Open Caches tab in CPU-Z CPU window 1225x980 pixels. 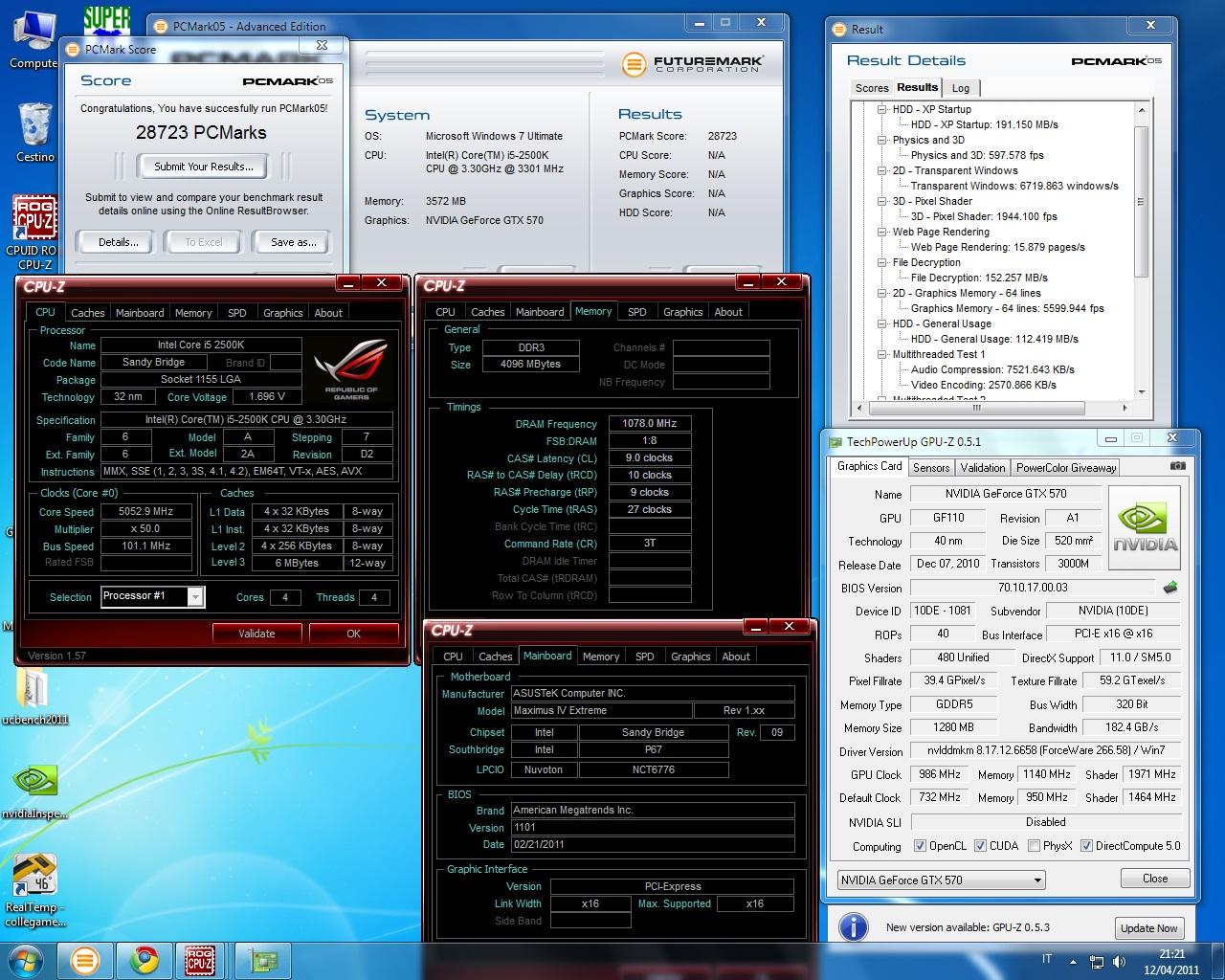click(x=88, y=313)
